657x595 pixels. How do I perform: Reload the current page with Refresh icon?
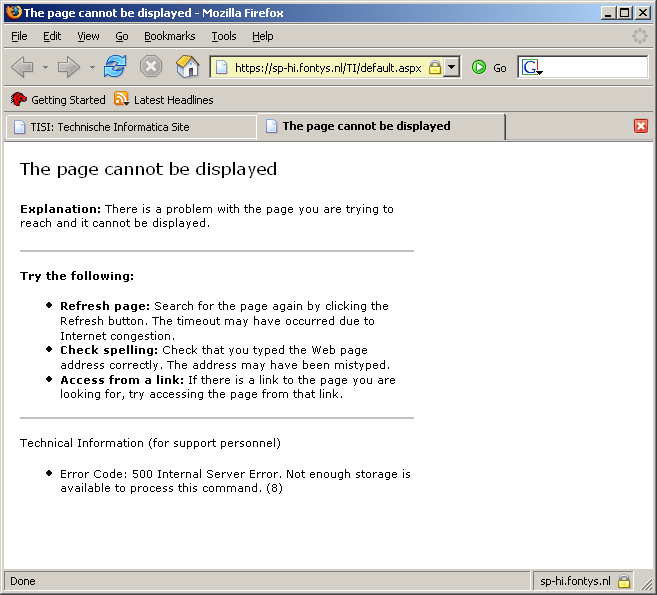(x=115, y=67)
